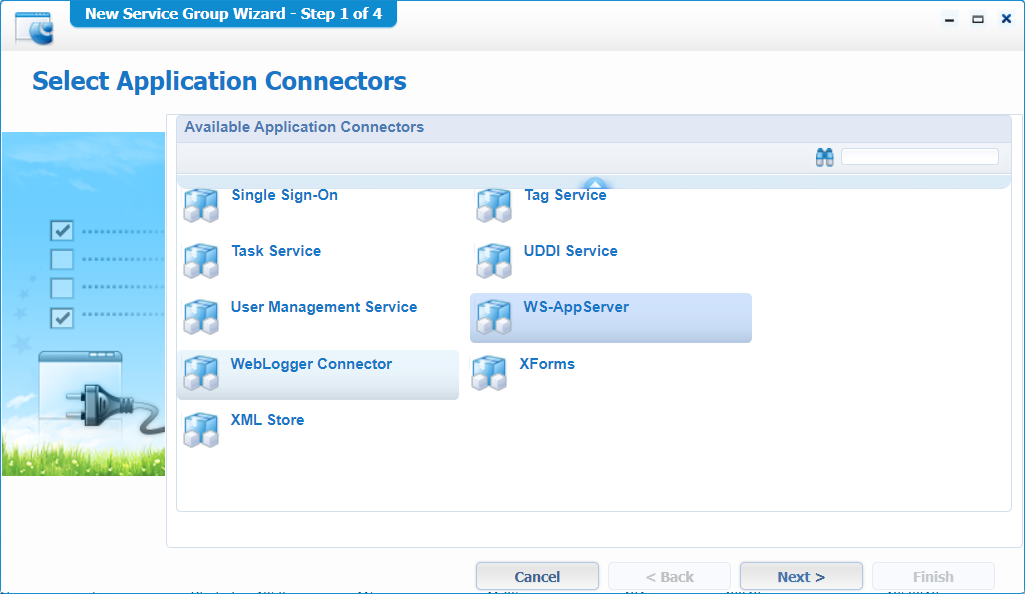Proceed with the Next > button
1025x594 pixels.
(x=800, y=577)
